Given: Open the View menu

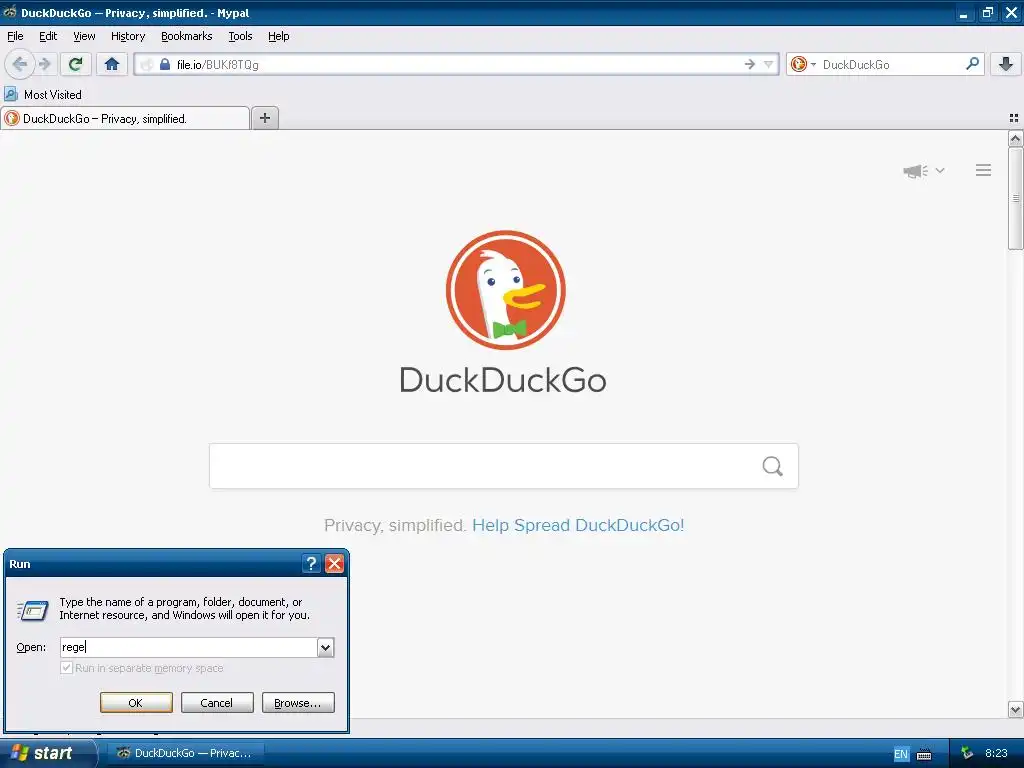Looking at the screenshot, I should [84, 36].
